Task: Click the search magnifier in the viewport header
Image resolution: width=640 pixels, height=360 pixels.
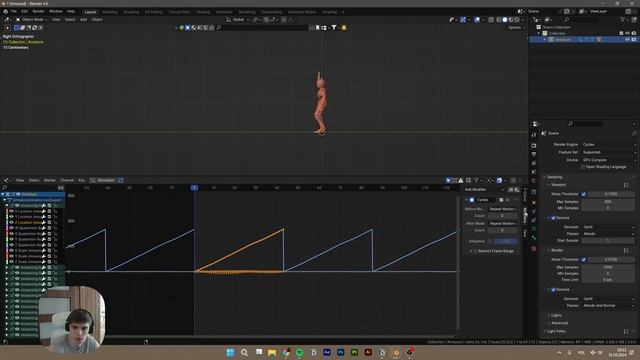Action: coord(219,28)
